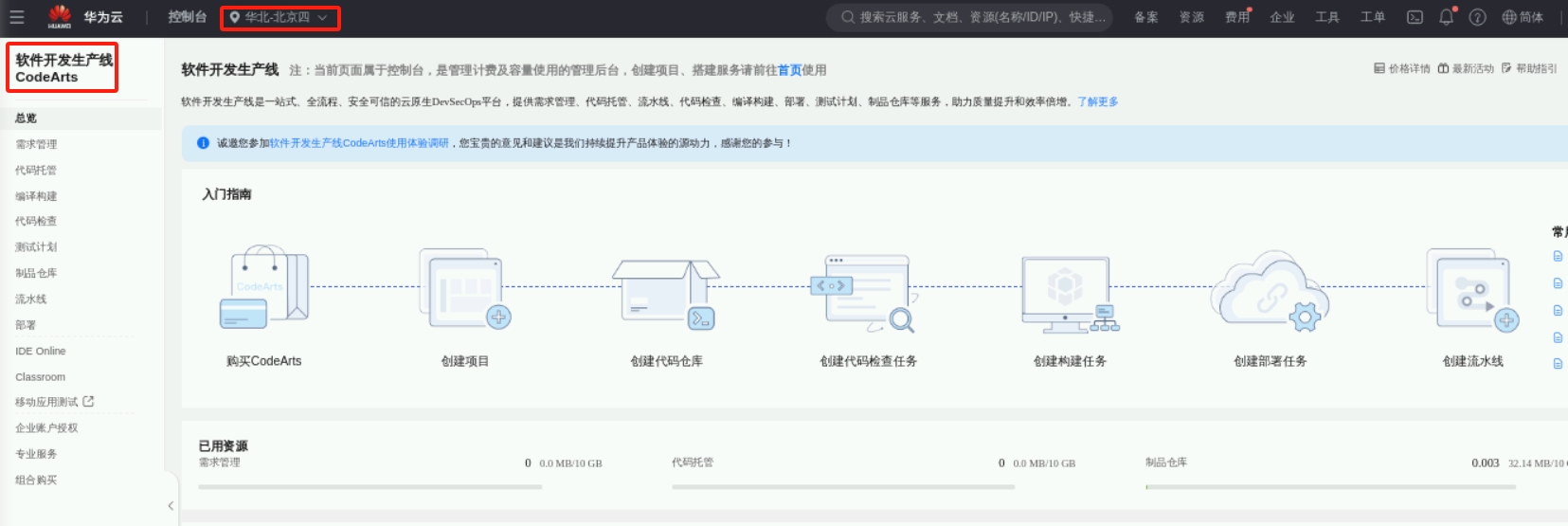
Task: Open the 费用 menu
Action: tap(1237, 17)
